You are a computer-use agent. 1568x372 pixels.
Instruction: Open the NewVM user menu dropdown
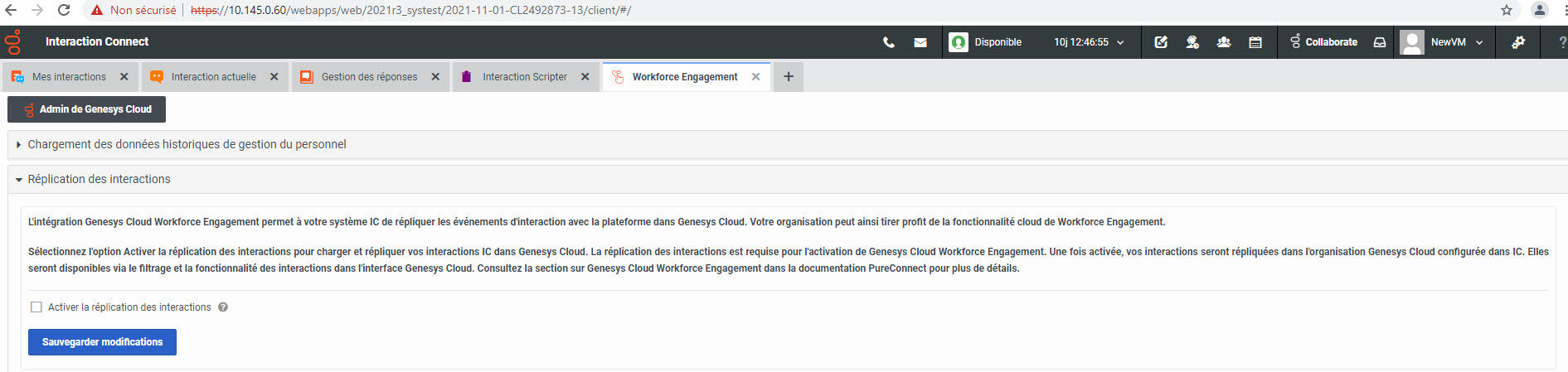[x=1479, y=42]
